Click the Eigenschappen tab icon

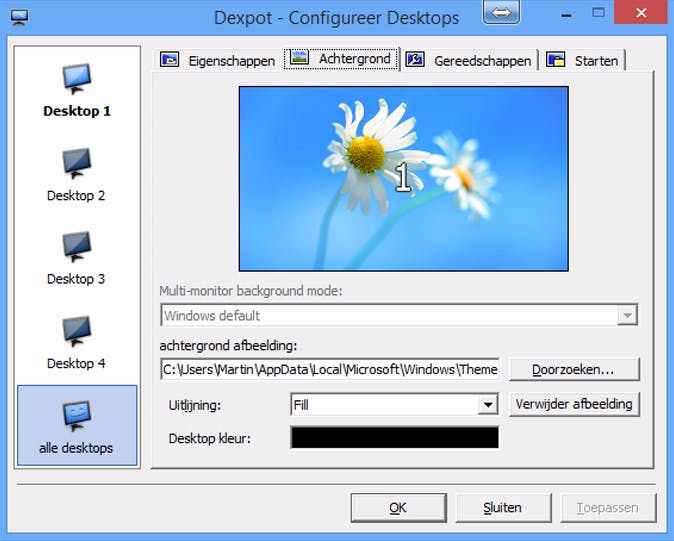[169, 59]
